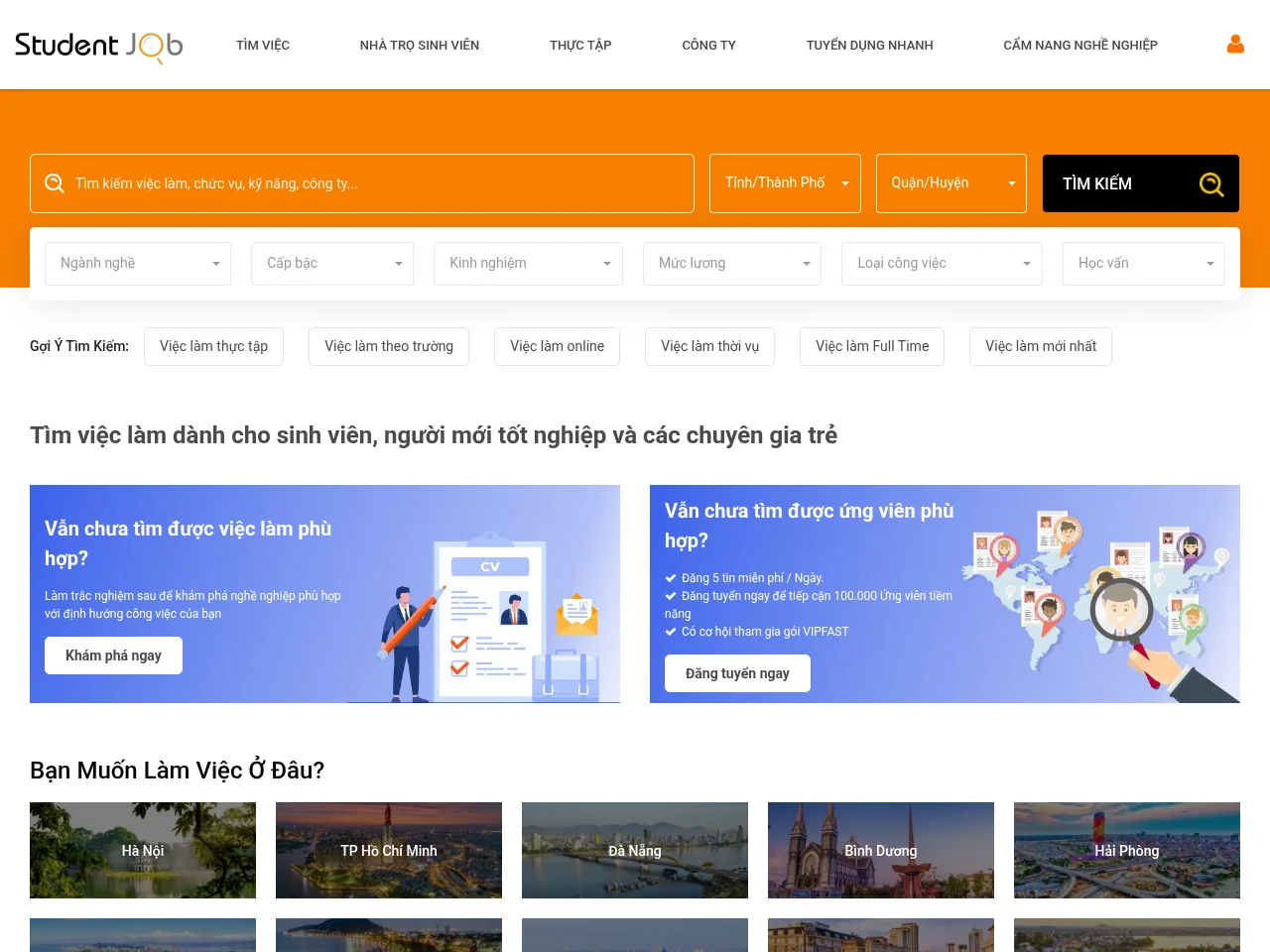Select the Bình Dương location thumbnail
This screenshot has height=952, width=1270.
click(881, 851)
